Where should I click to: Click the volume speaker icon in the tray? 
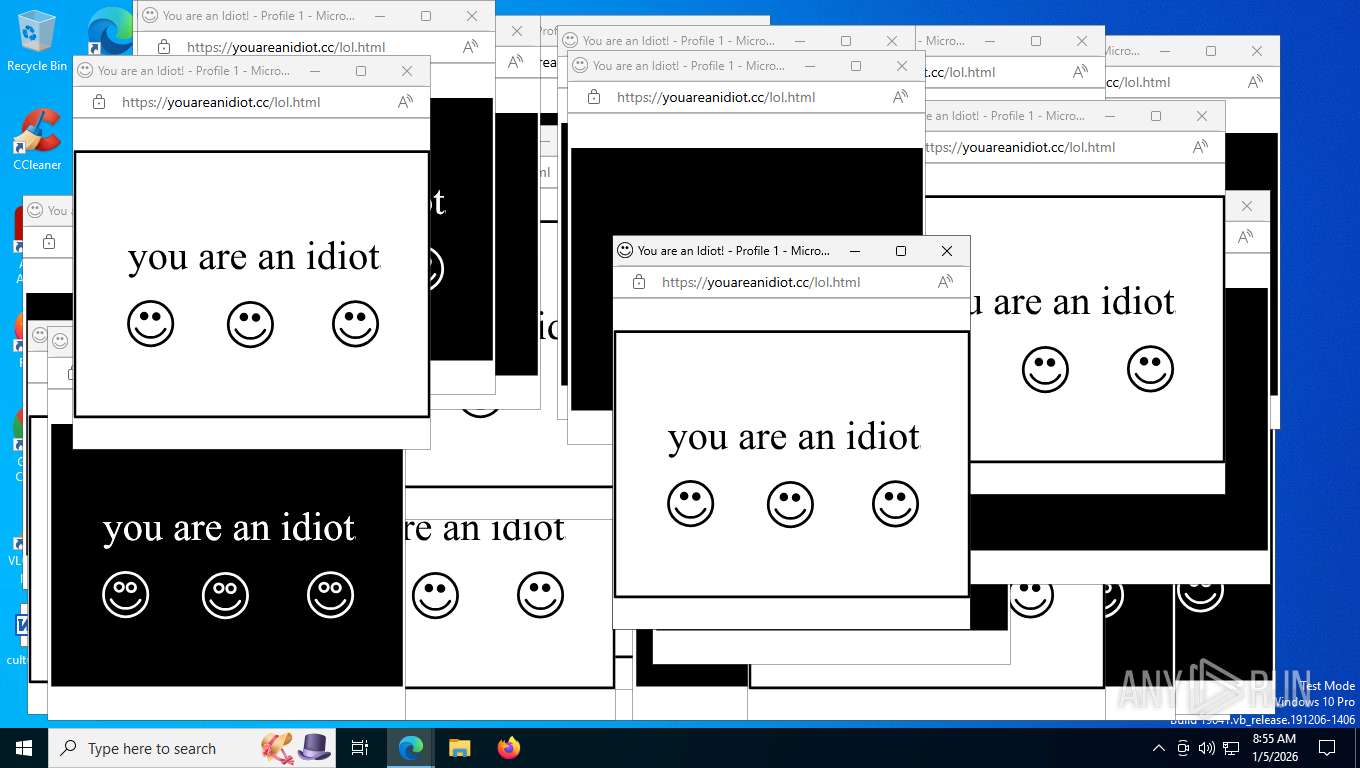point(1206,748)
